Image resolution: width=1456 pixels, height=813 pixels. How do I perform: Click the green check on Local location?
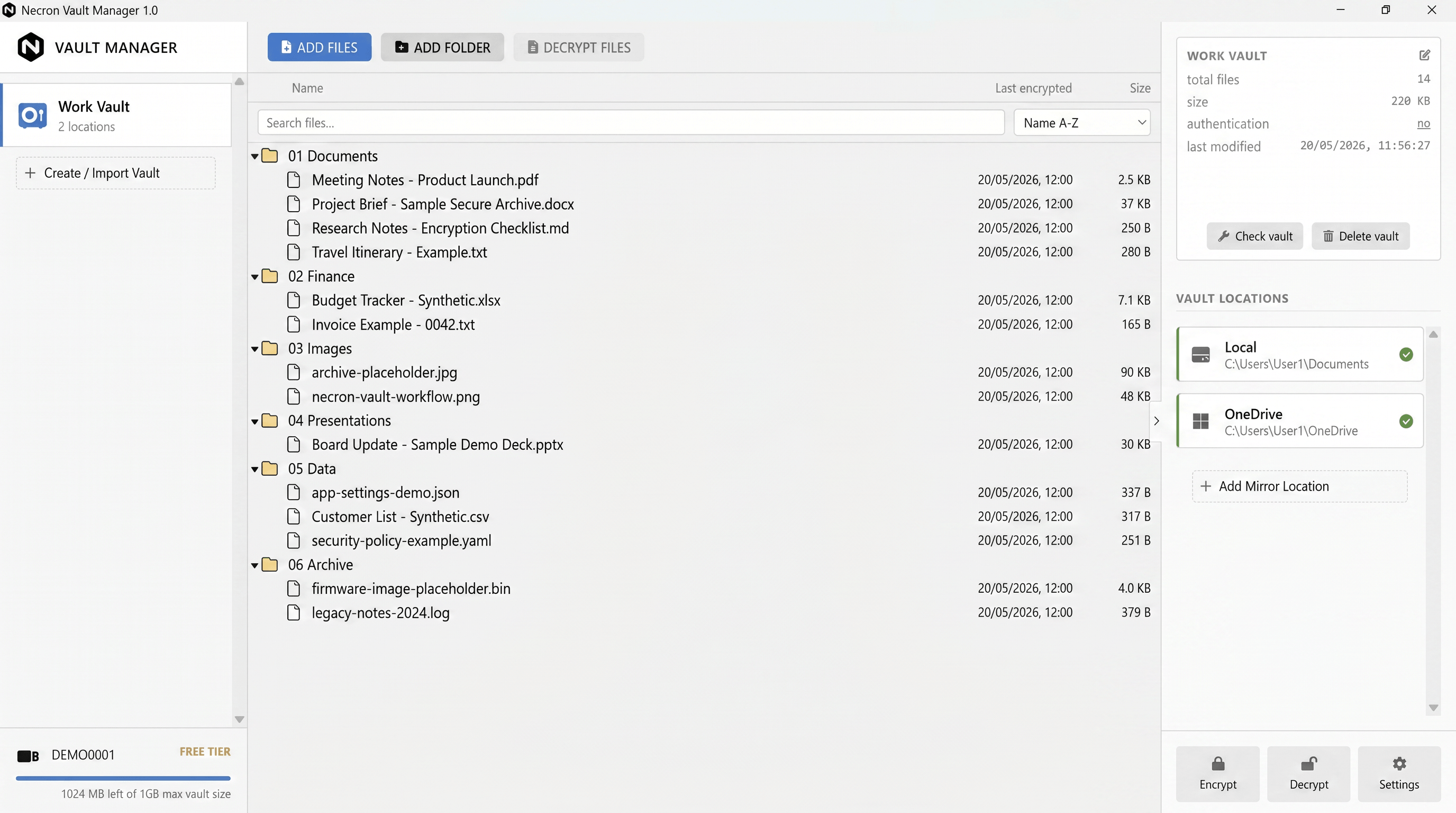pyautogui.click(x=1406, y=355)
